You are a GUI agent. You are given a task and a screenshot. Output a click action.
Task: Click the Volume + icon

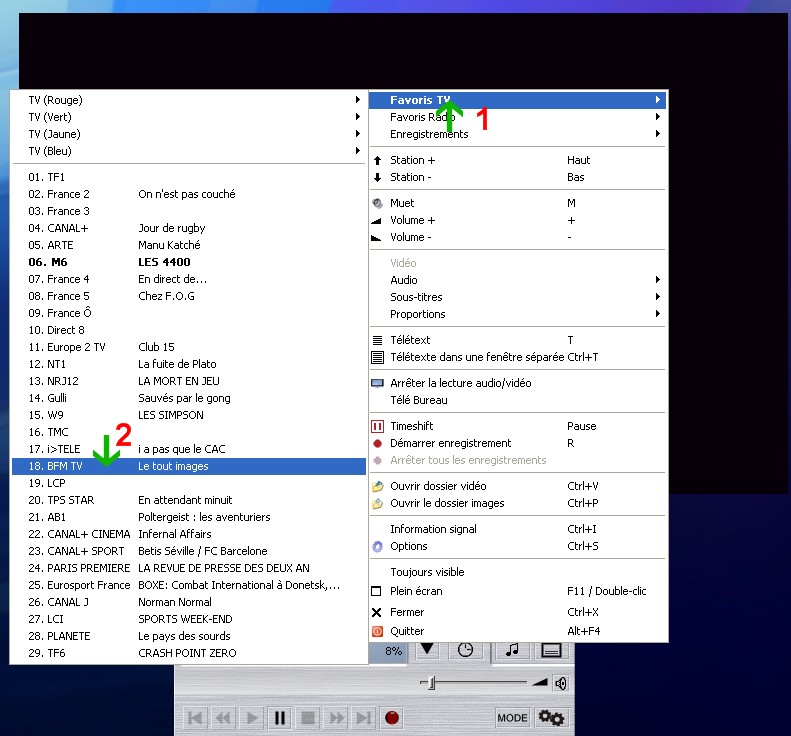376,220
